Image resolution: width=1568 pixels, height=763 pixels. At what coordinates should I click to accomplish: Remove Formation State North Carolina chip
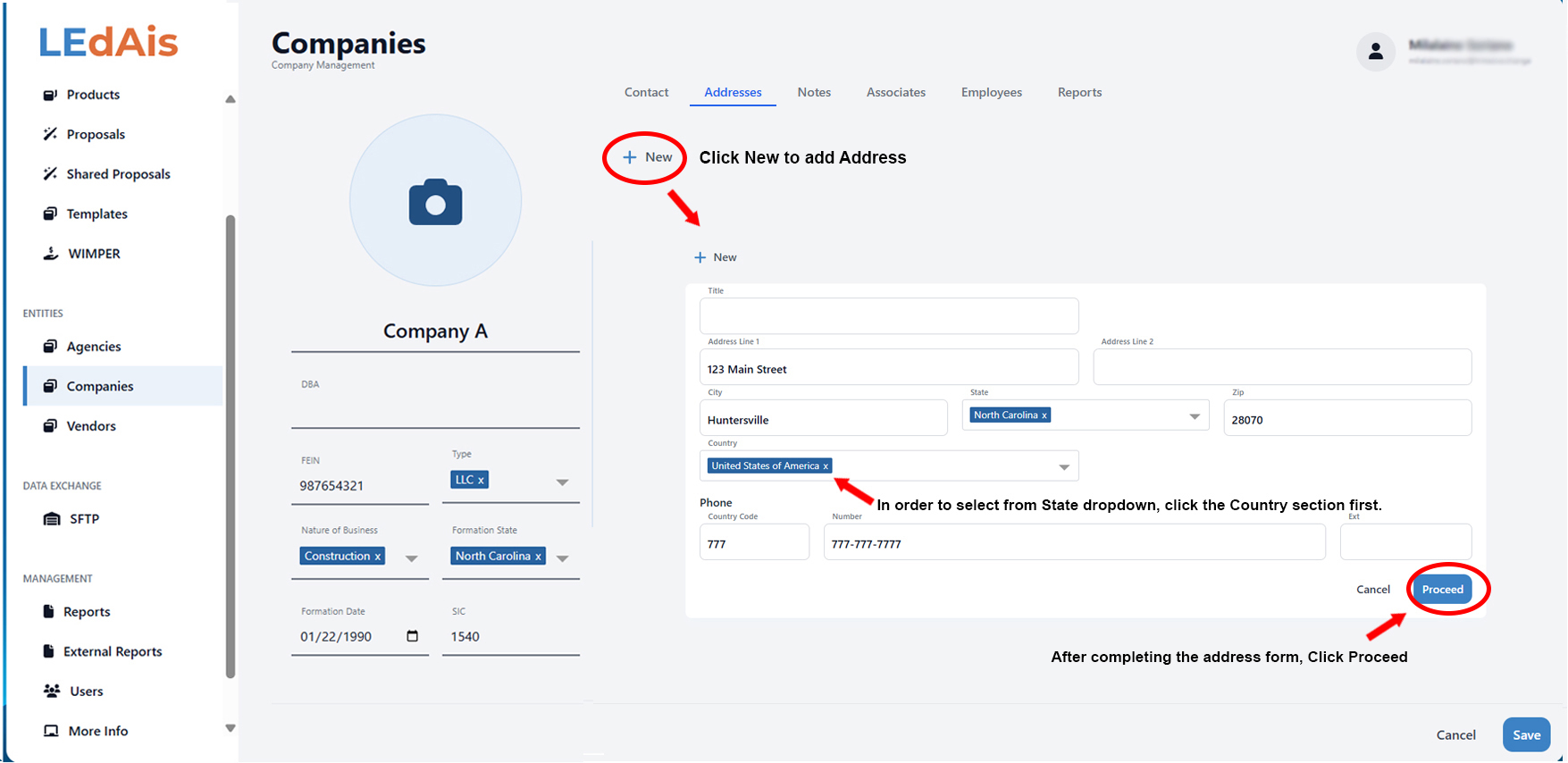pyautogui.click(x=538, y=556)
